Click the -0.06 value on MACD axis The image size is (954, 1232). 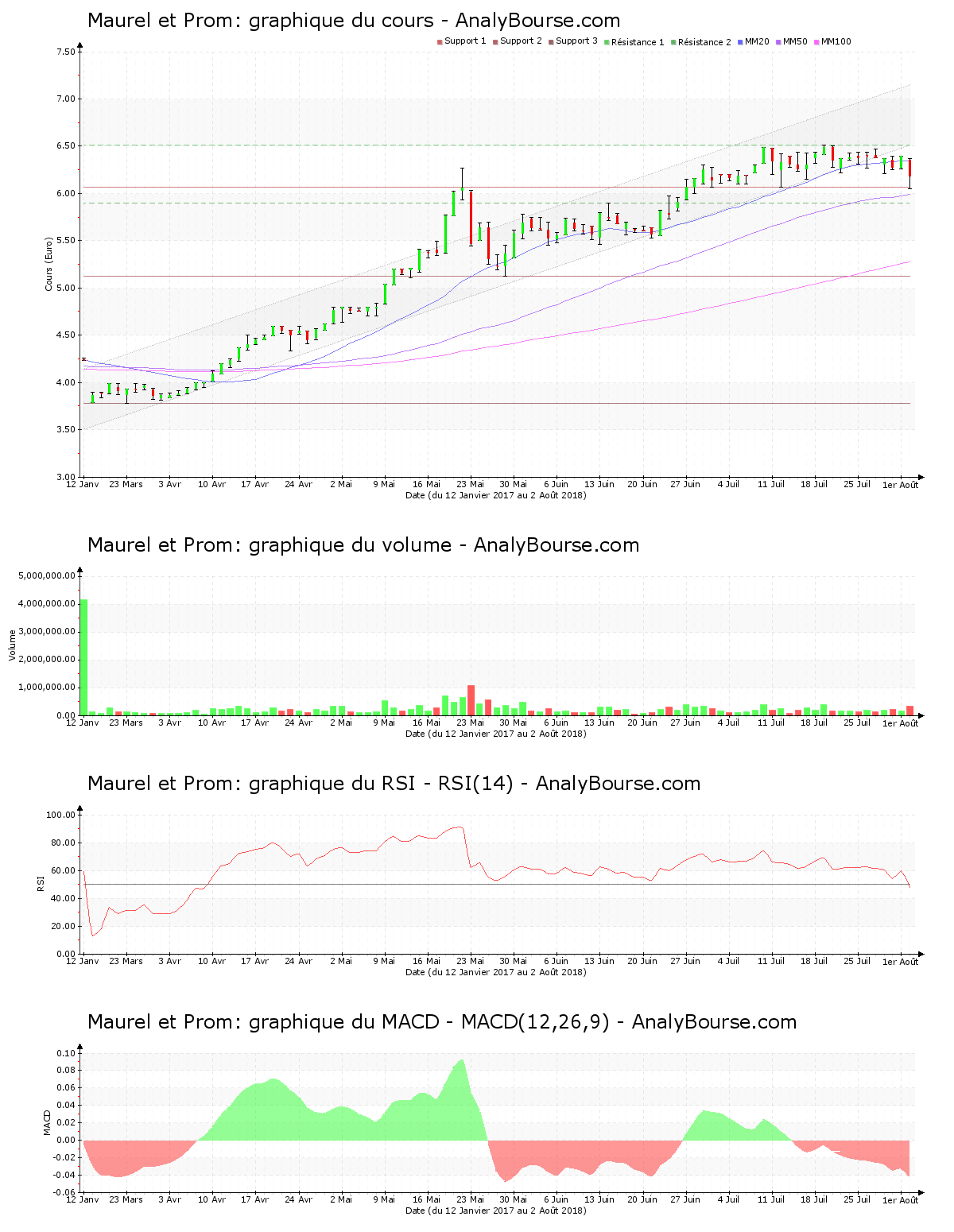(x=64, y=1192)
